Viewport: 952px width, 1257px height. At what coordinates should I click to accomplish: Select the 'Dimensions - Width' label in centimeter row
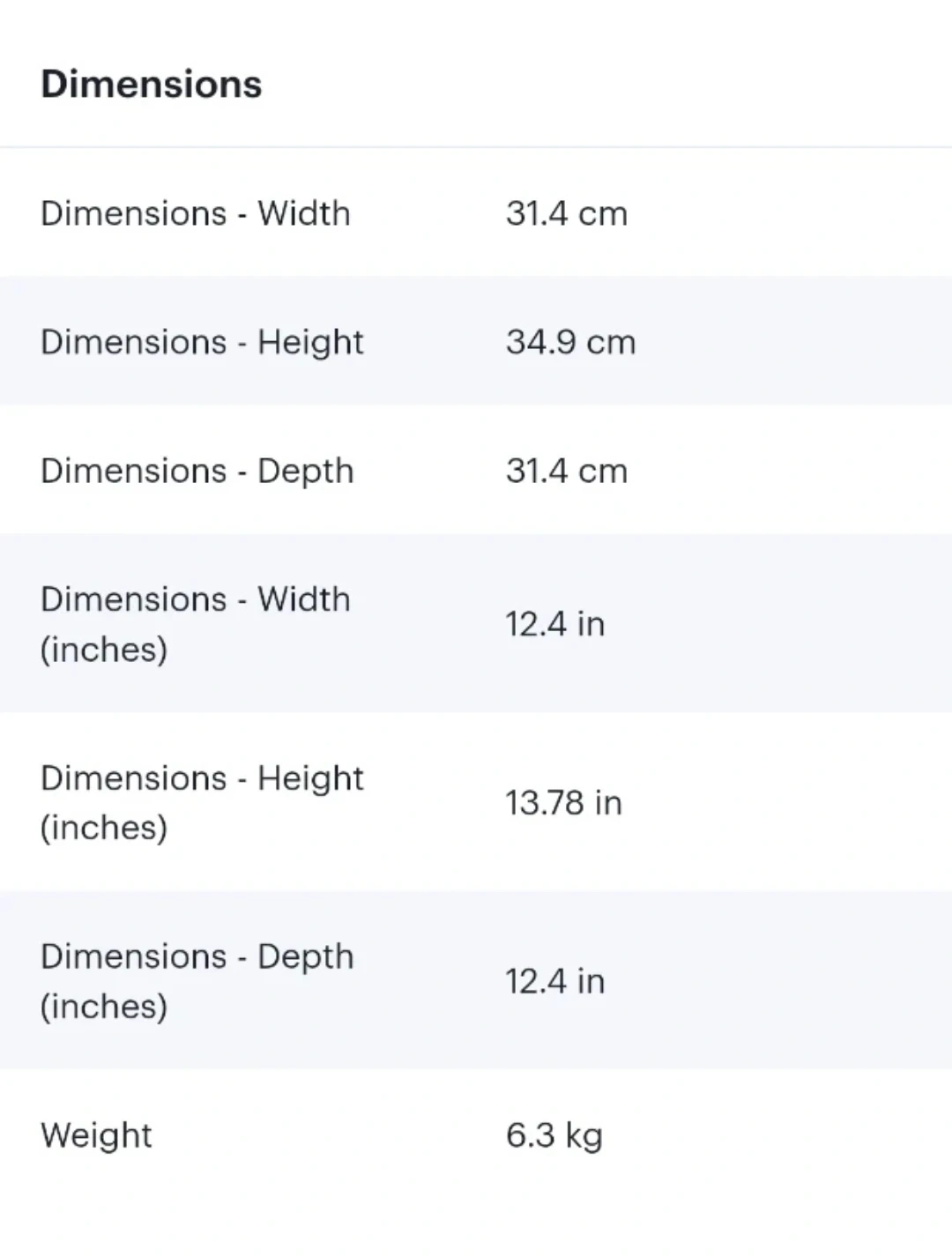195,213
